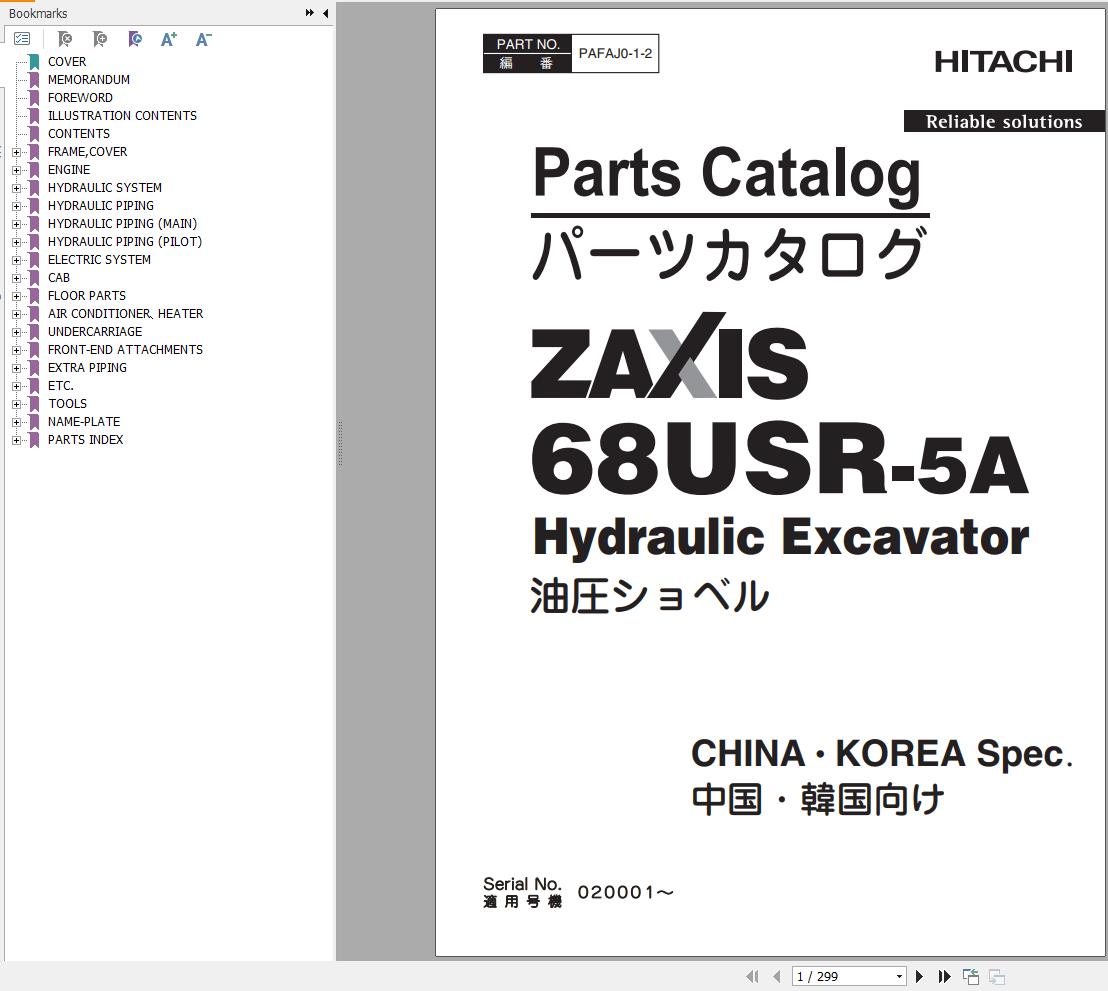
Task: Click the FOREWORD bookmark ribbon icon
Action: pos(34,98)
